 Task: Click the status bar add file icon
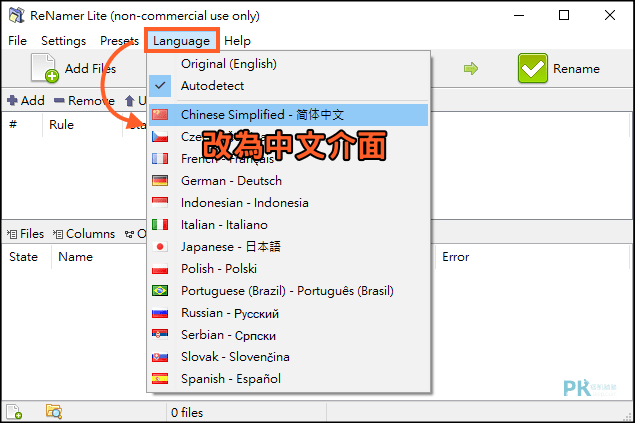pos(14,412)
